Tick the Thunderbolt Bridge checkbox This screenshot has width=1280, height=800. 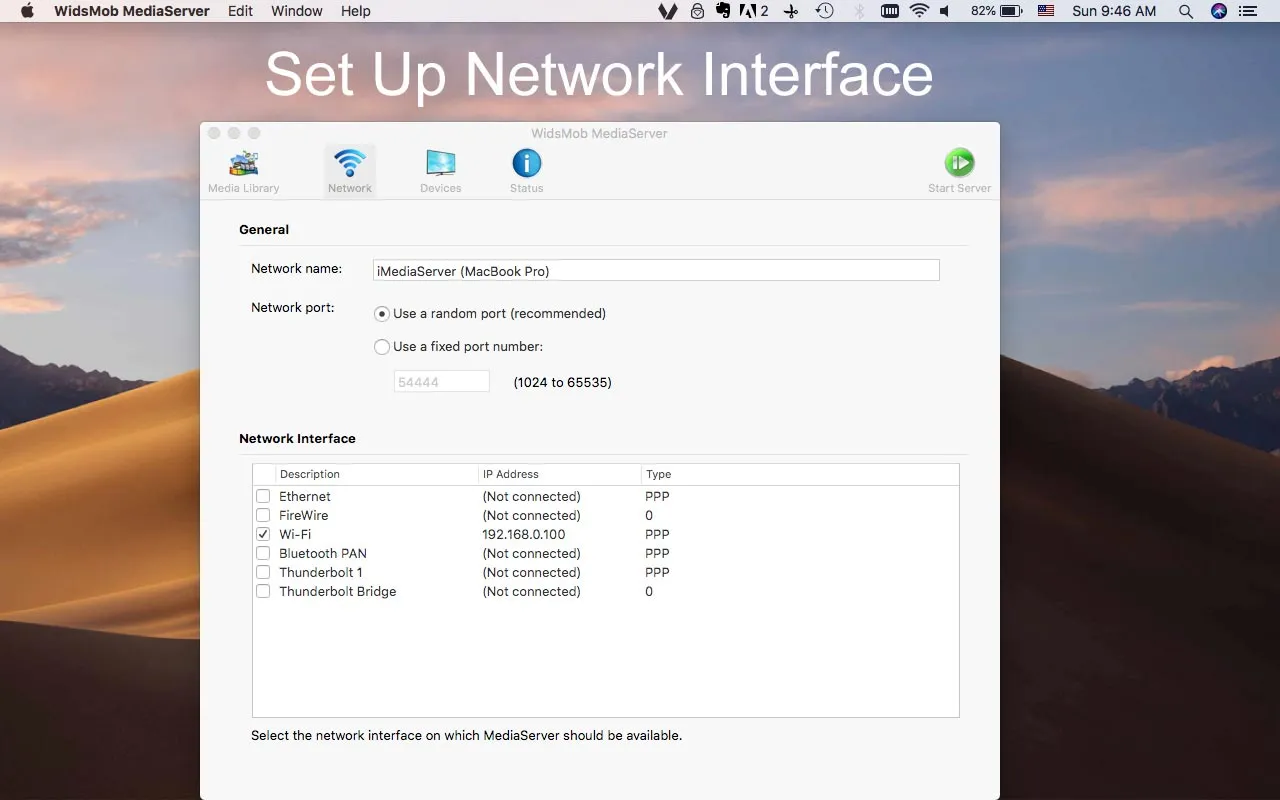pyautogui.click(x=263, y=591)
